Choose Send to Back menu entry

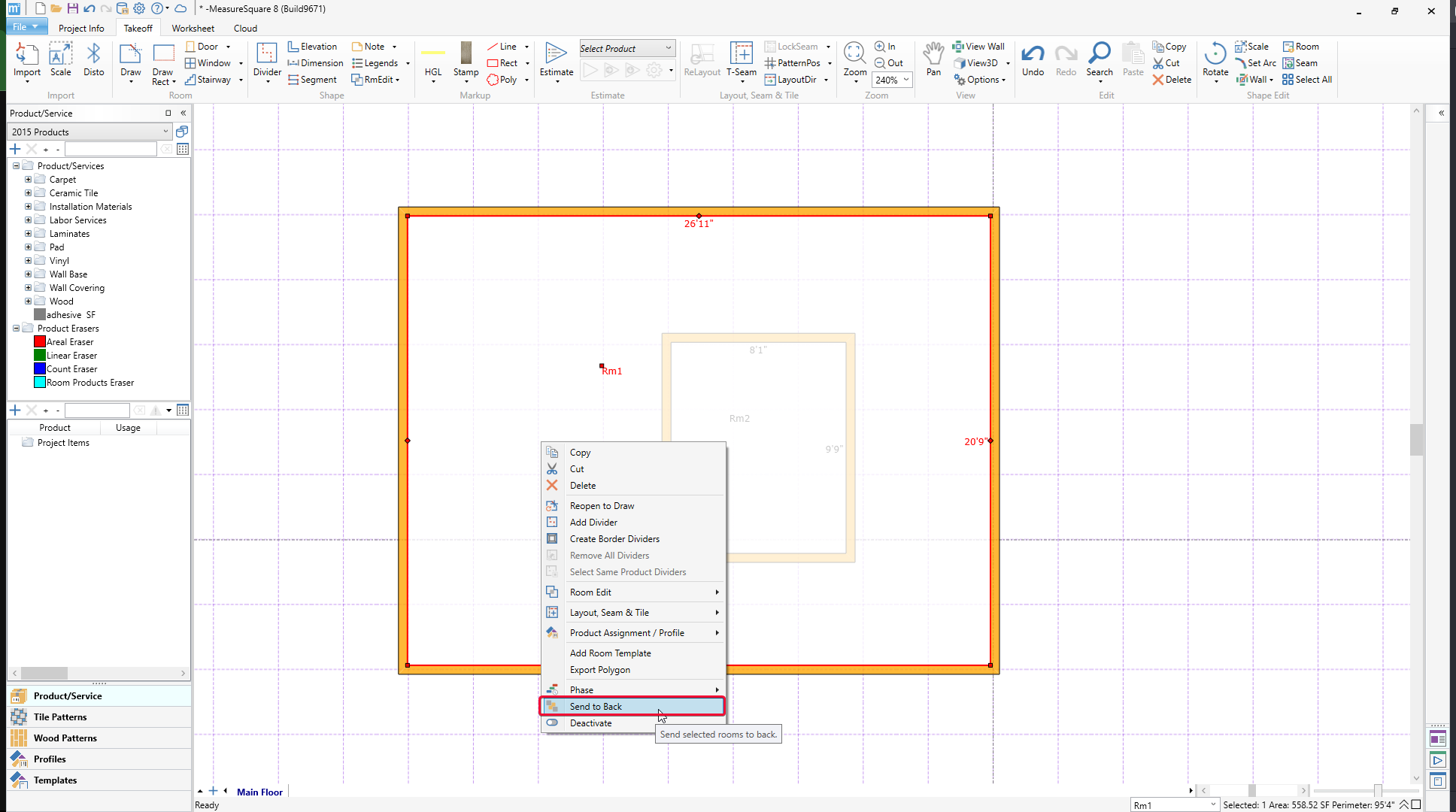[596, 706]
